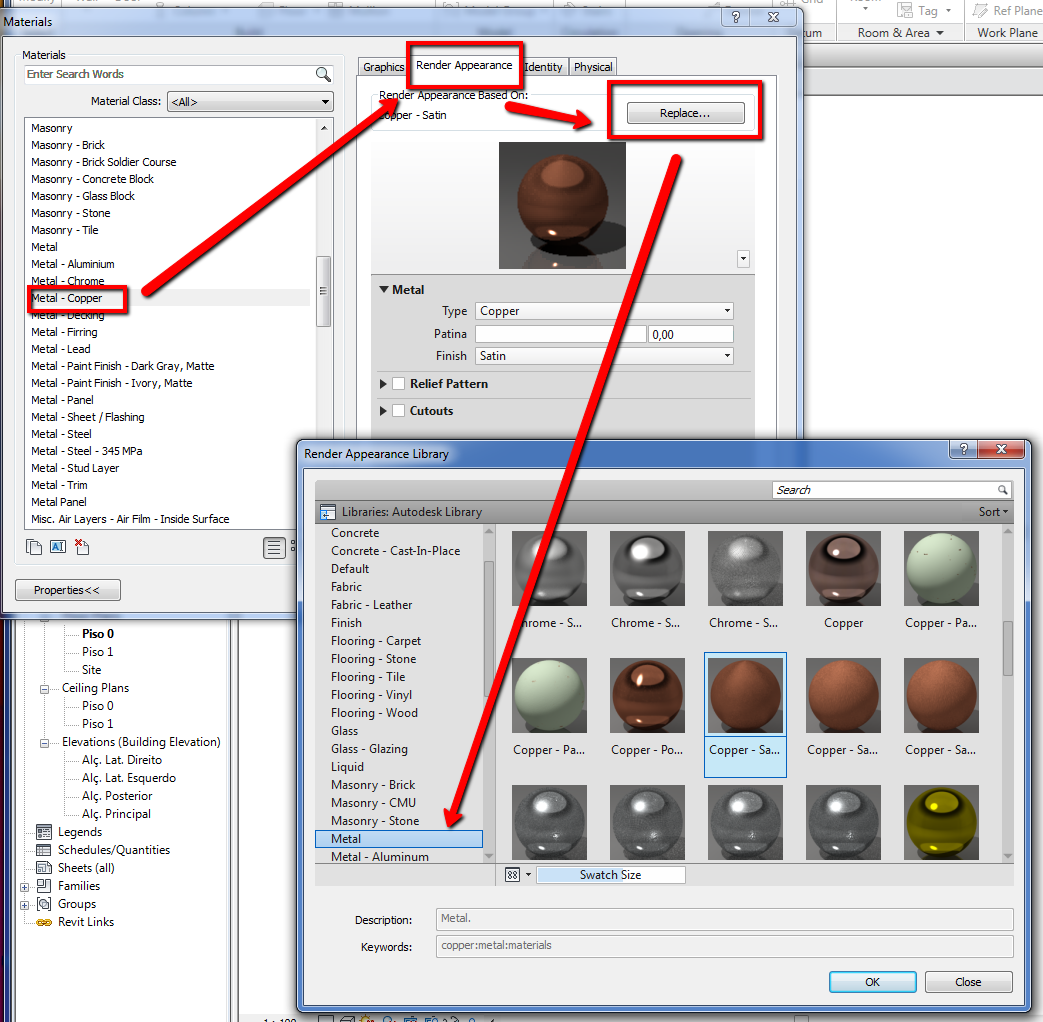1043x1022 pixels.
Task: Click the materials list scrollbar thumb
Action: coord(323,291)
